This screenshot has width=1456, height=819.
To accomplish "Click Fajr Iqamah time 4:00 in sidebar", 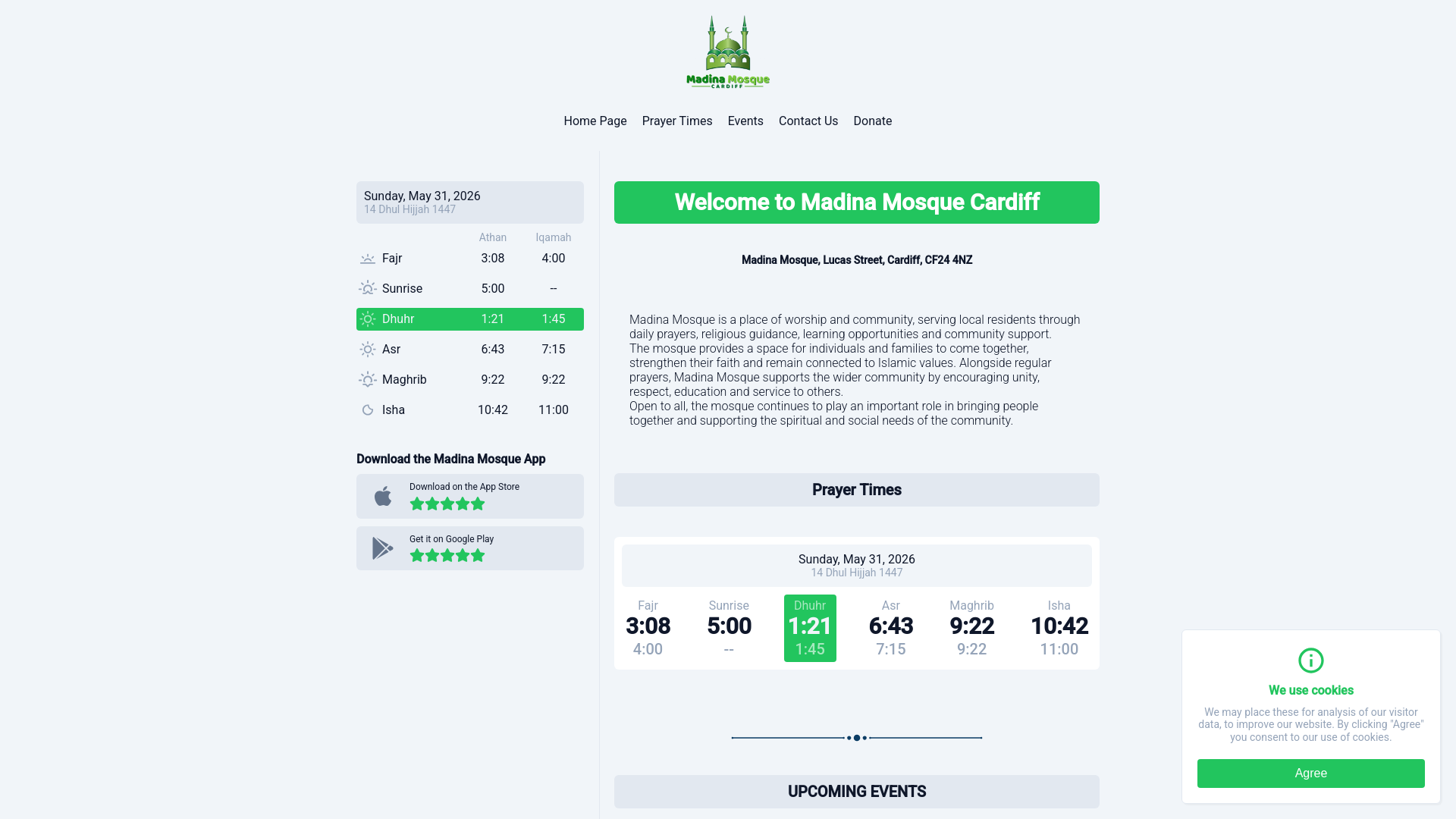I will (x=554, y=259).
